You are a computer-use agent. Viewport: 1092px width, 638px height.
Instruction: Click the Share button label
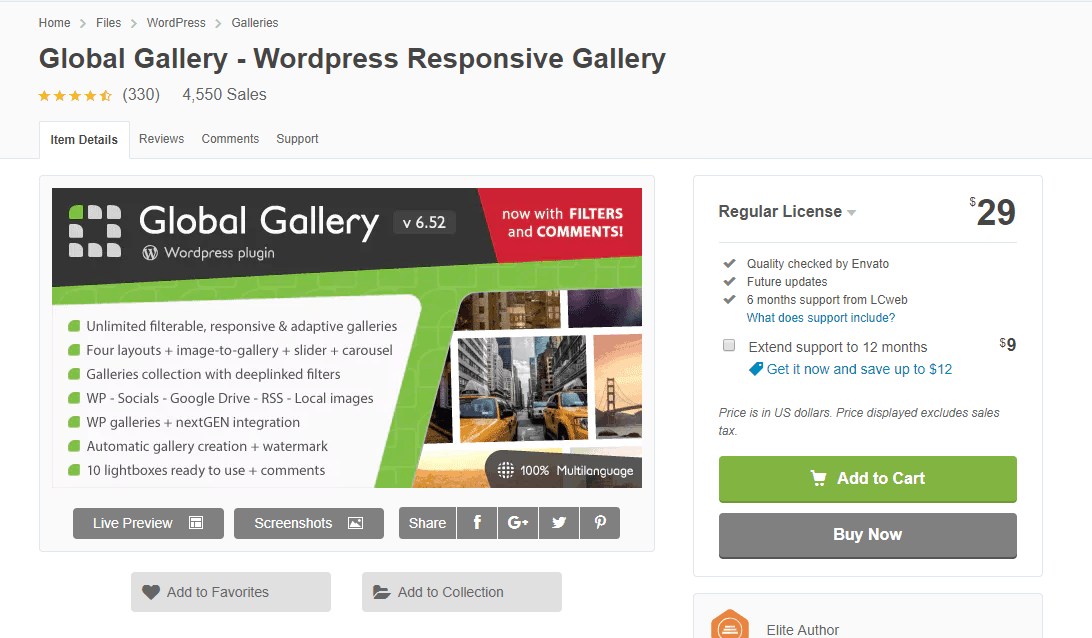pyautogui.click(x=428, y=523)
